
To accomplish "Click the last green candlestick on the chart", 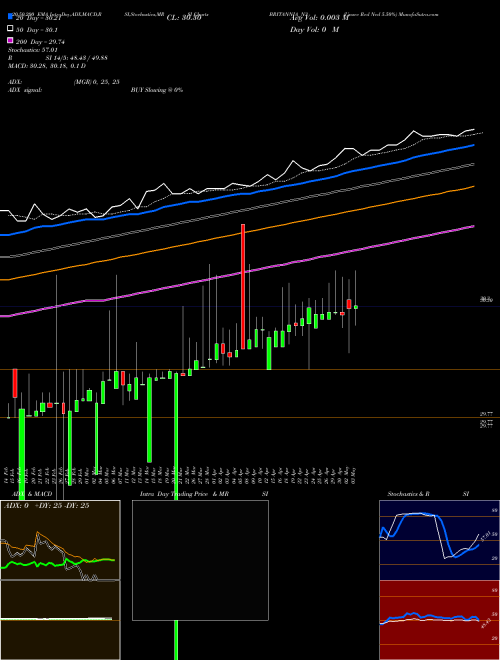I will coord(356,307).
